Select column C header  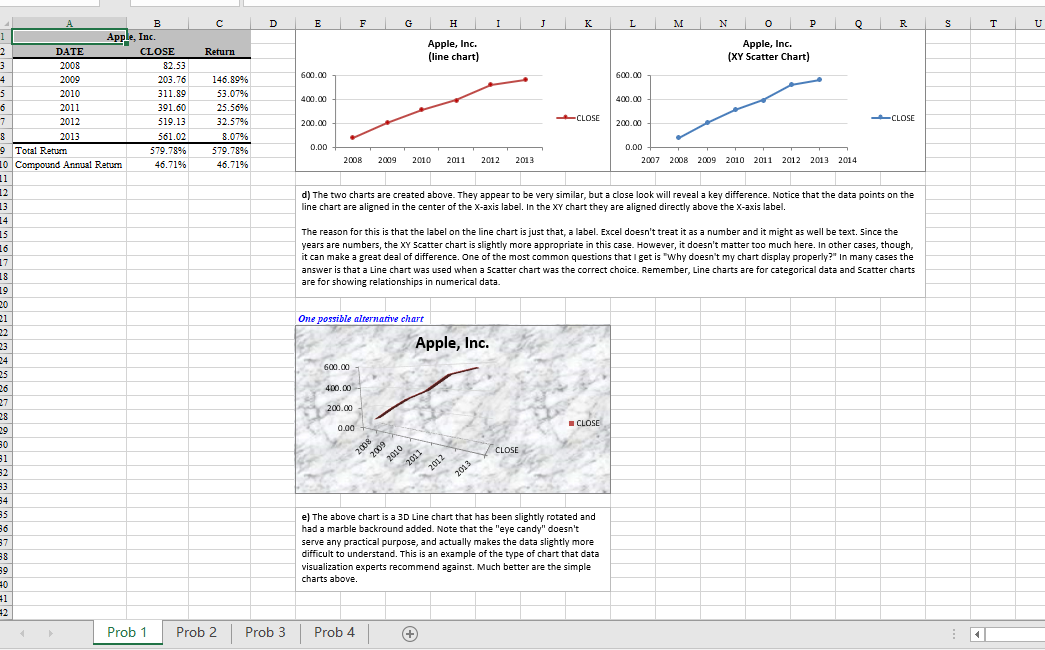coord(219,23)
